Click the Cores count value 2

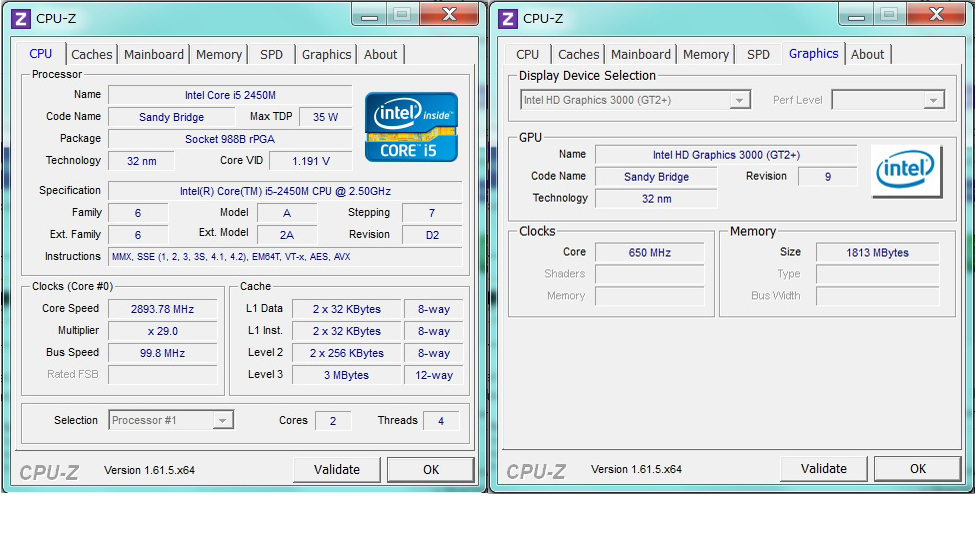pyautogui.click(x=333, y=421)
